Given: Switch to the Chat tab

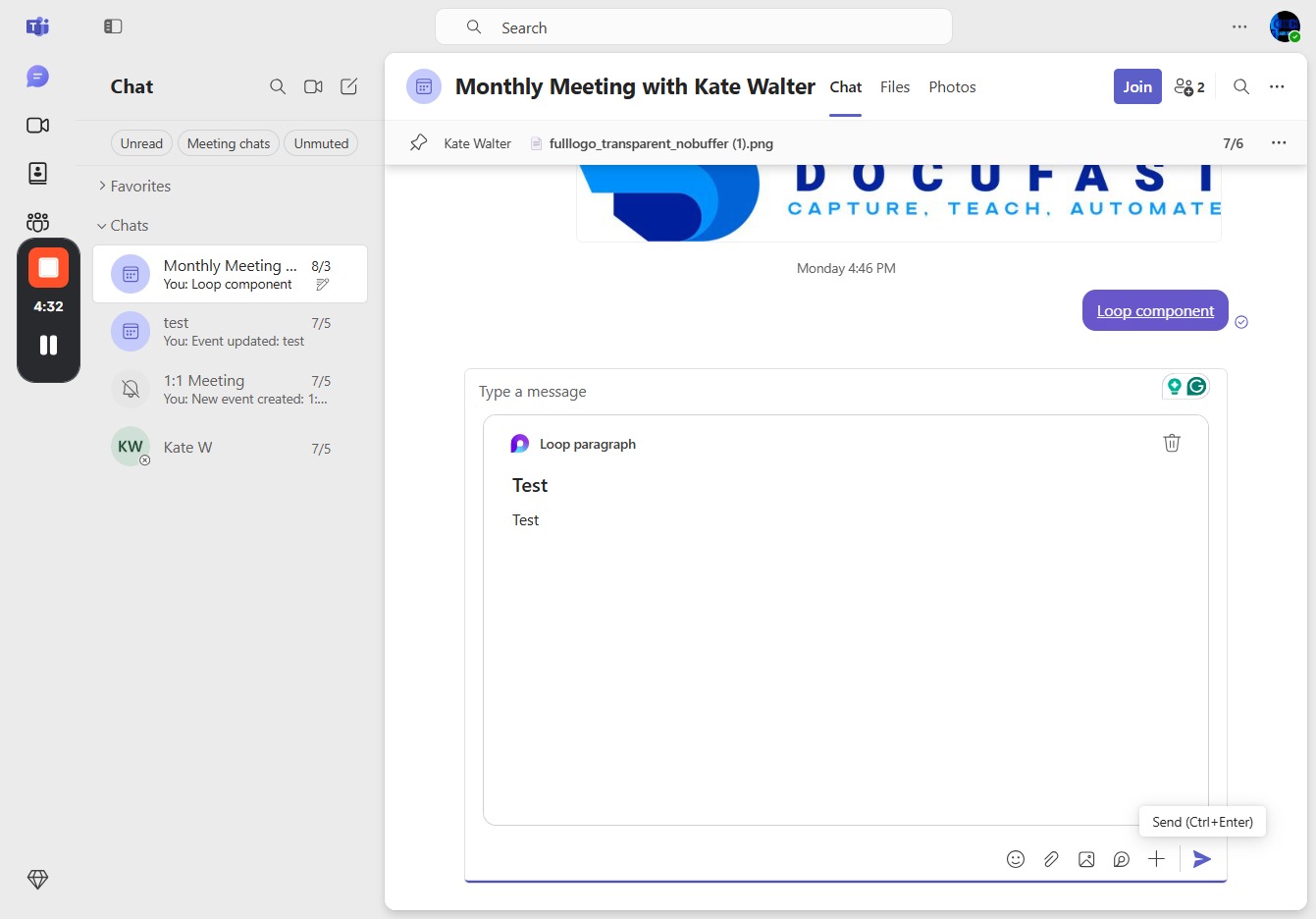Looking at the screenshot, I should 846,86.
